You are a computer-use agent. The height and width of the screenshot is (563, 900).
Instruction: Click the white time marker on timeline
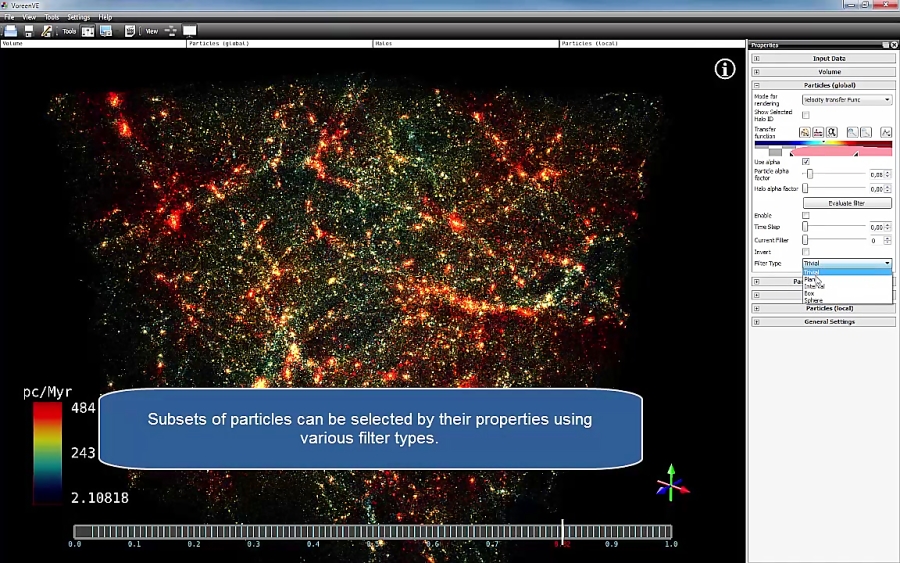pyautogui.click(x=562, y=532)
